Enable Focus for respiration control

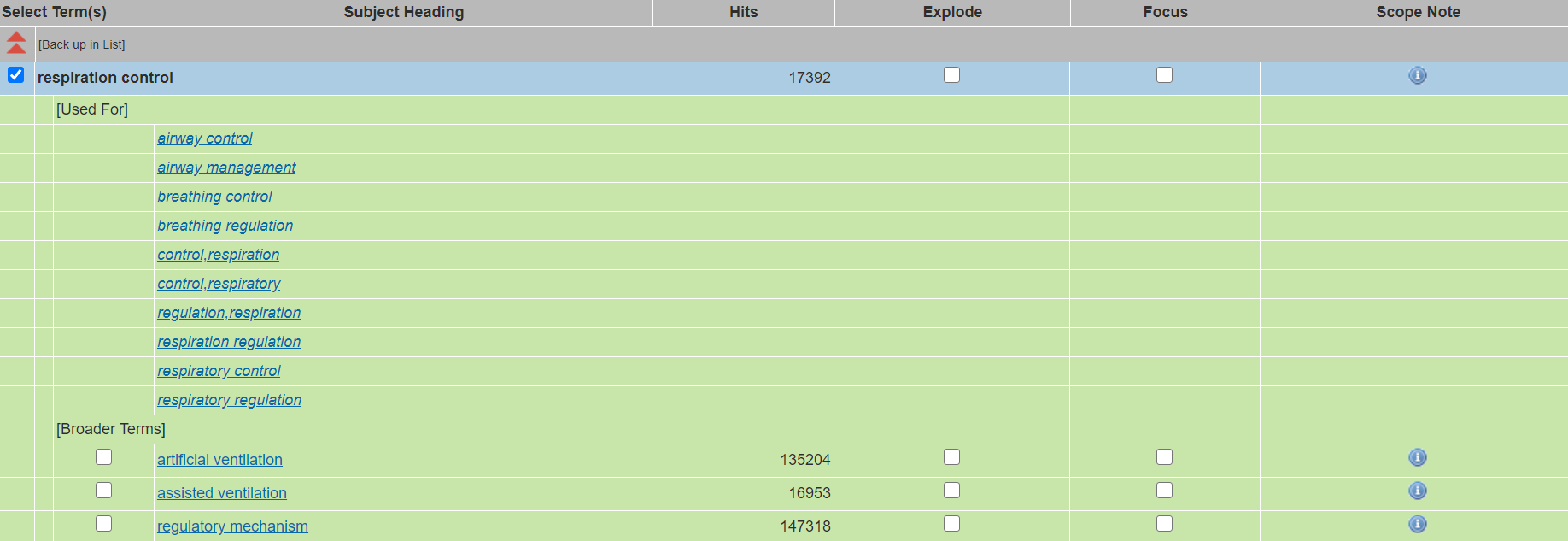[1164, 75]
